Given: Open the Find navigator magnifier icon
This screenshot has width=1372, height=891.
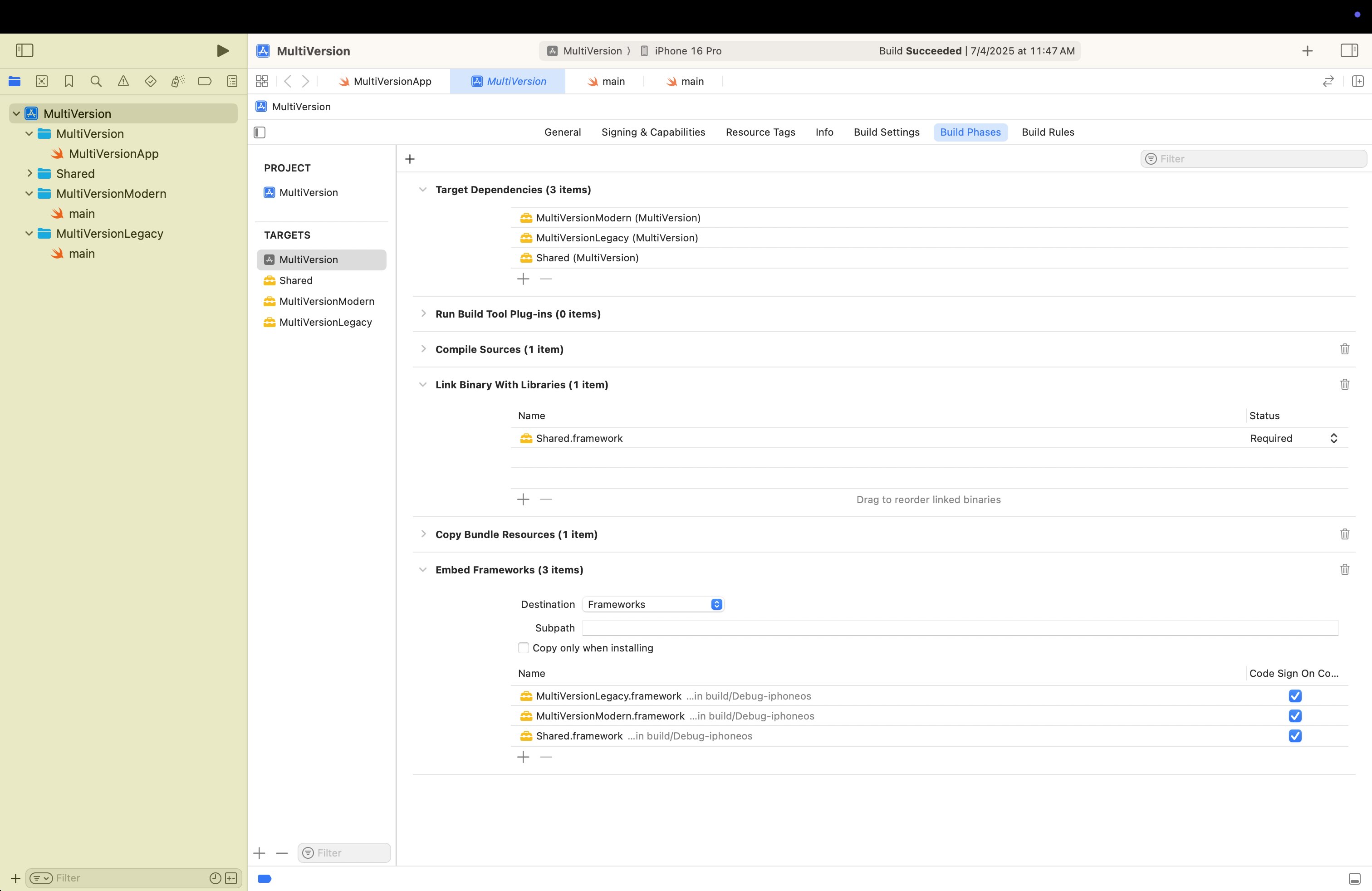Looking at the screenshot, I should point(96,81).
